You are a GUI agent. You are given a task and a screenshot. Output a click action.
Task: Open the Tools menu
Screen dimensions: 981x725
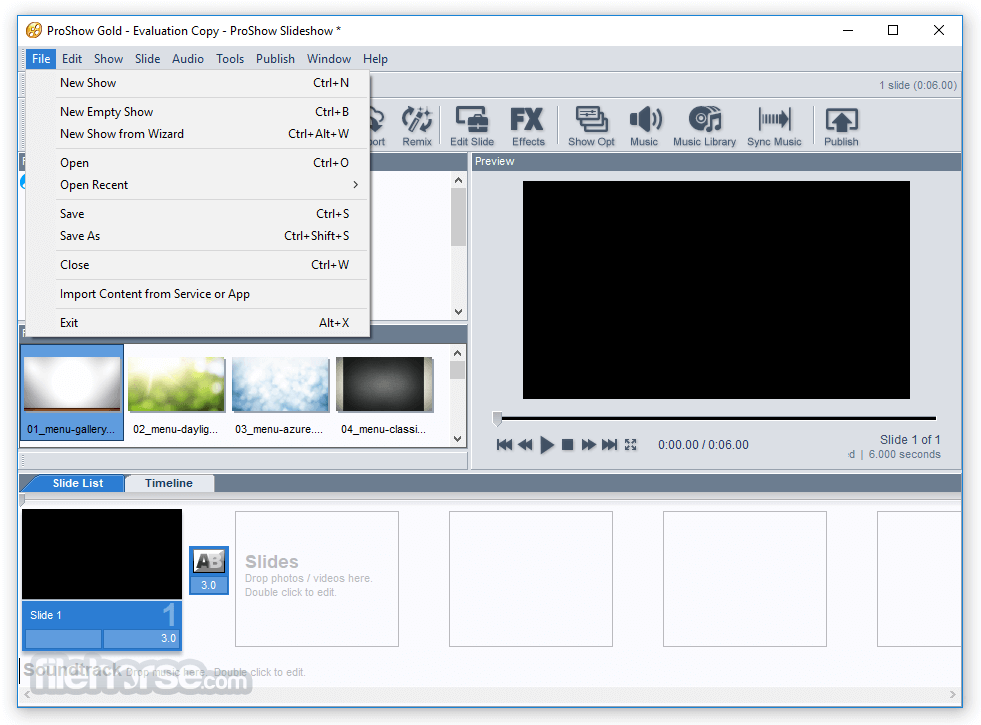230,59
